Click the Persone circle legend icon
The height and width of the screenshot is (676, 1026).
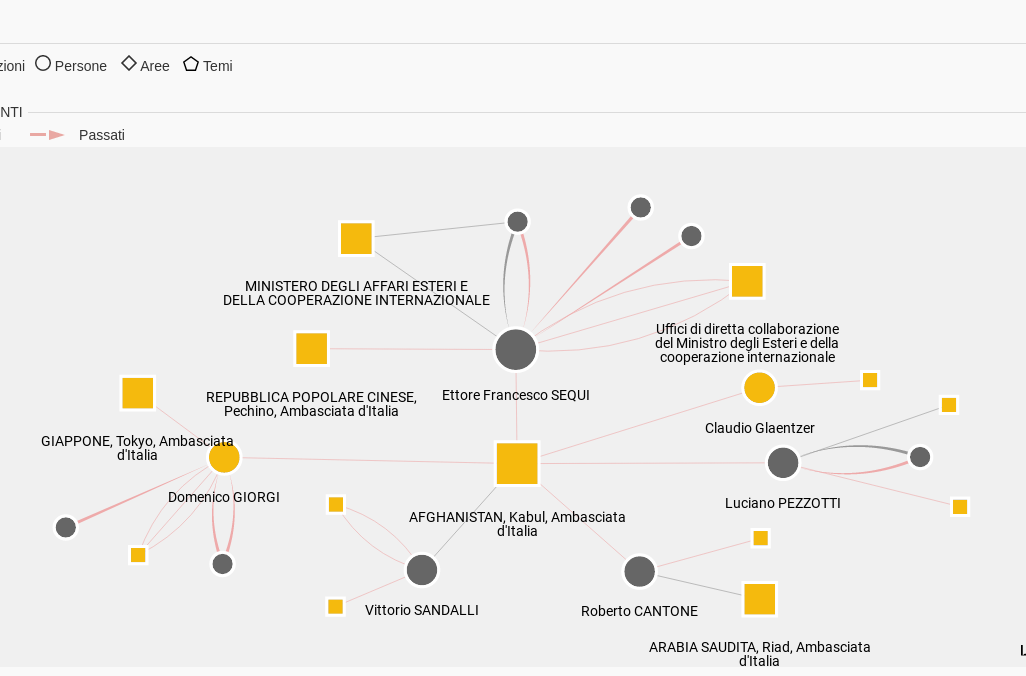click(43, 63)
